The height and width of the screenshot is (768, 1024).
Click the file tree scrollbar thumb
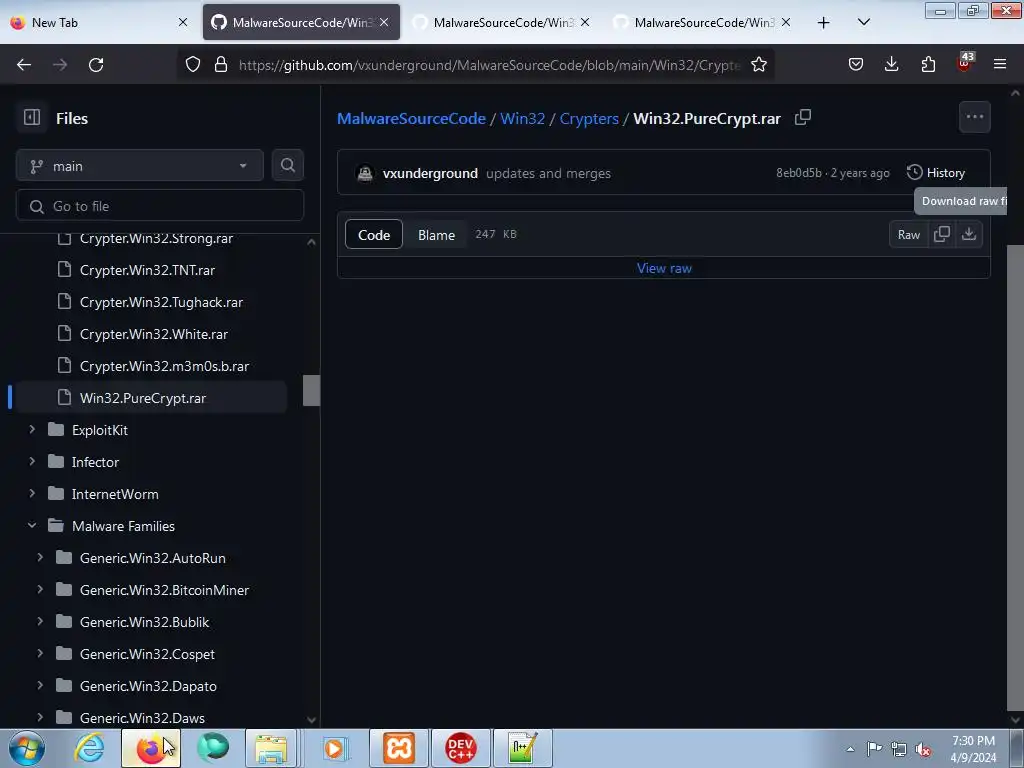pos(312,391)
